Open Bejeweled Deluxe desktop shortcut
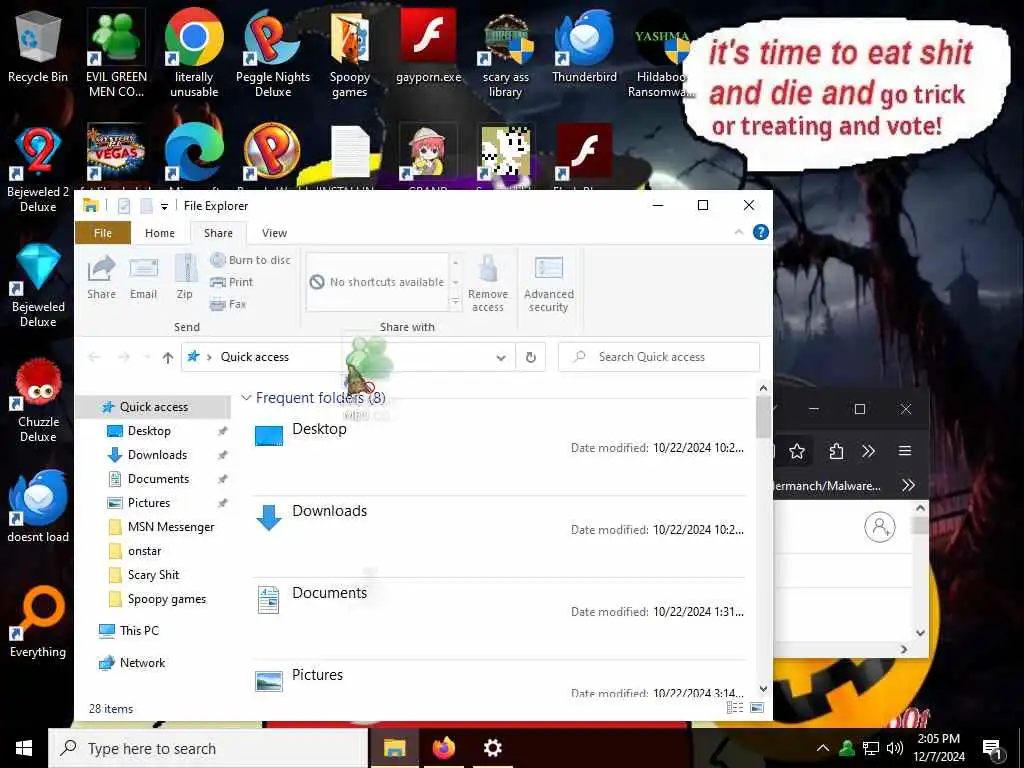This screenshot has width=1024, height=768. [38, 285]
